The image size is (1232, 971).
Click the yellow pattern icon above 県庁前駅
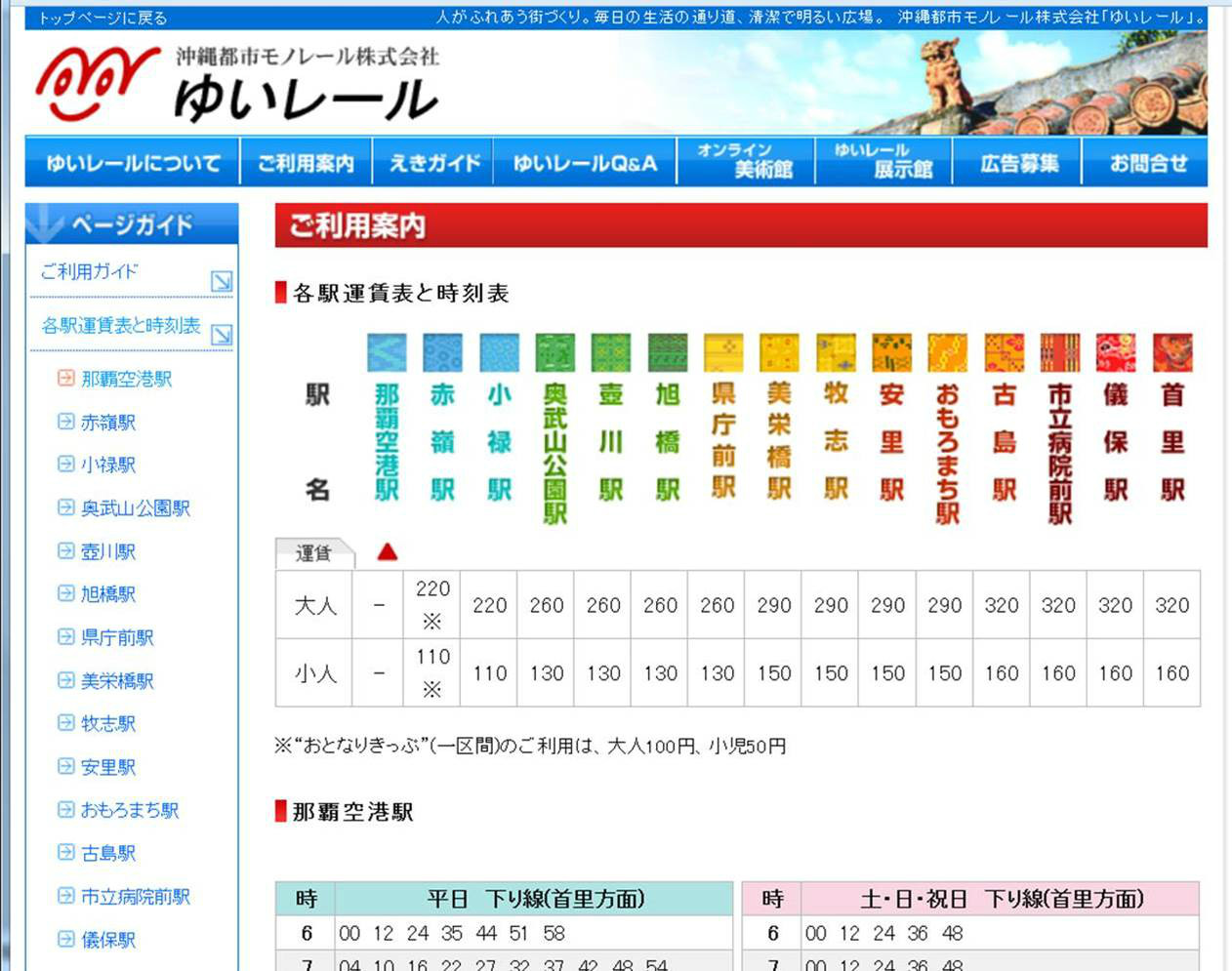723,352
